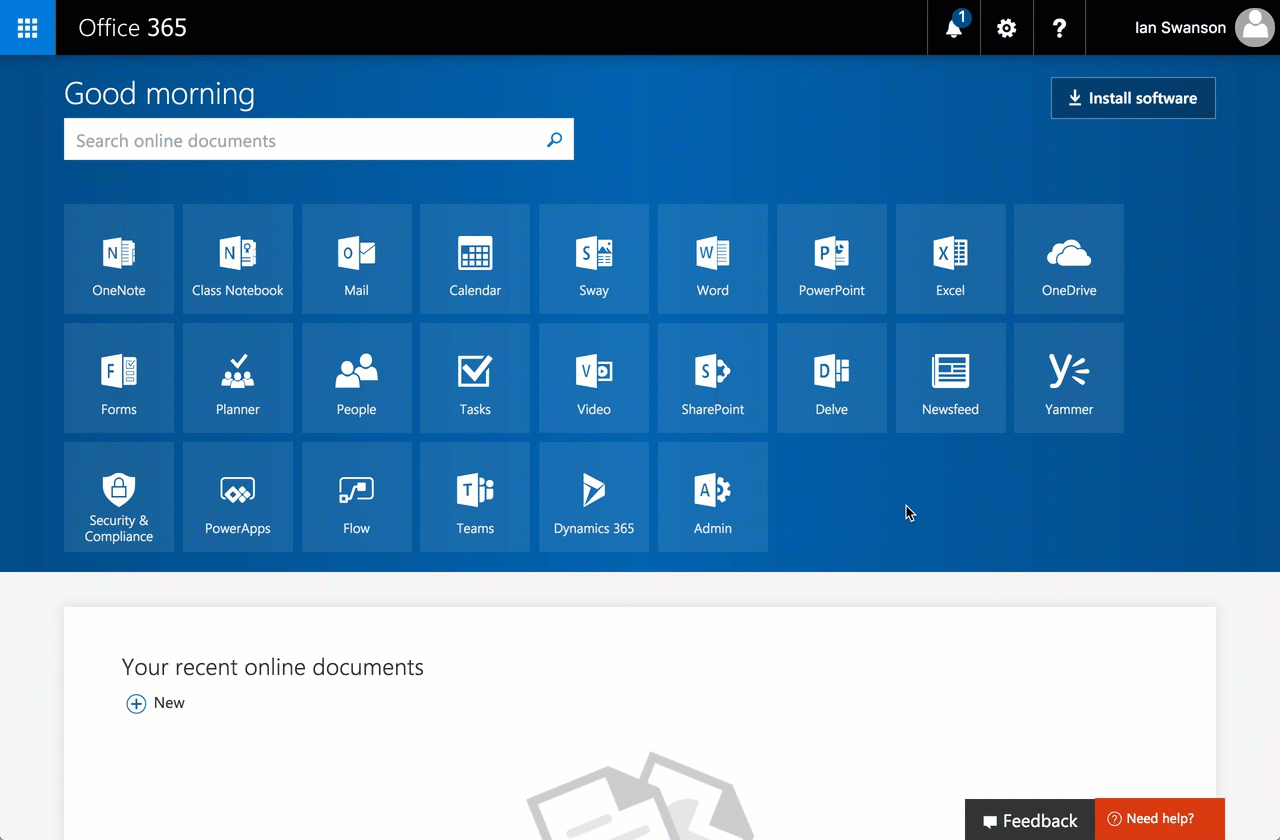Open the Delve app
Screen dimensions: 1280x840
[832, 378]
